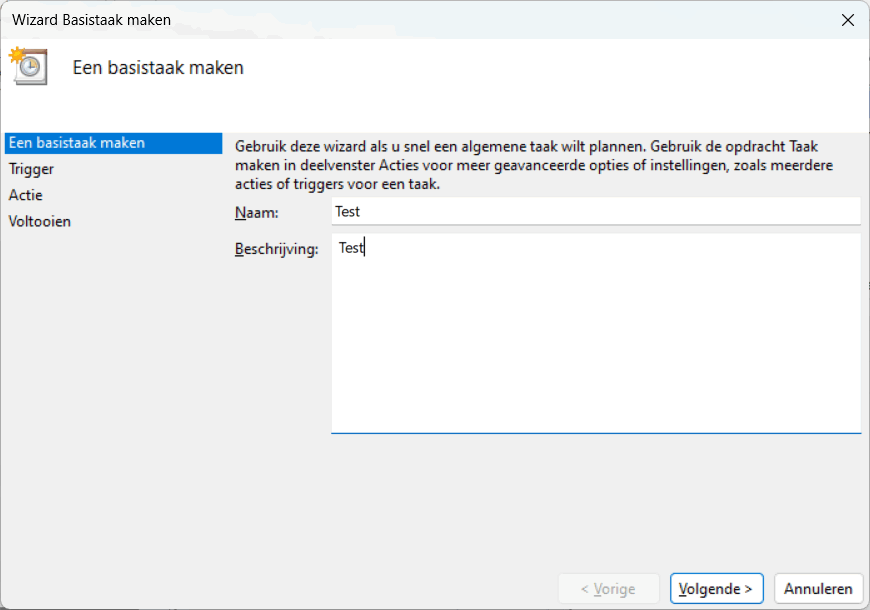Screen dimensions: 870x610
Task: Click the wizard instruction paragraph text
Action: (x=535, y=164)
